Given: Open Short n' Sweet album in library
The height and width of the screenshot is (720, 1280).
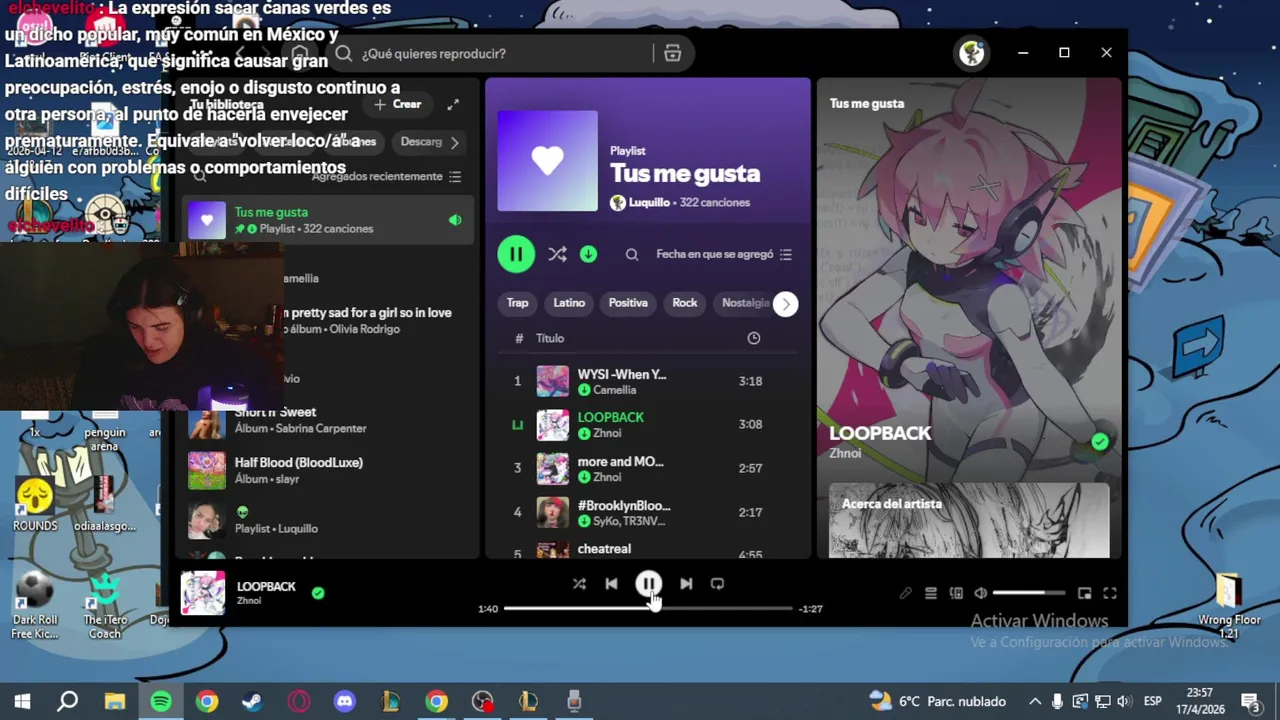Looking at the screenshot, I should tap(327, 420).
